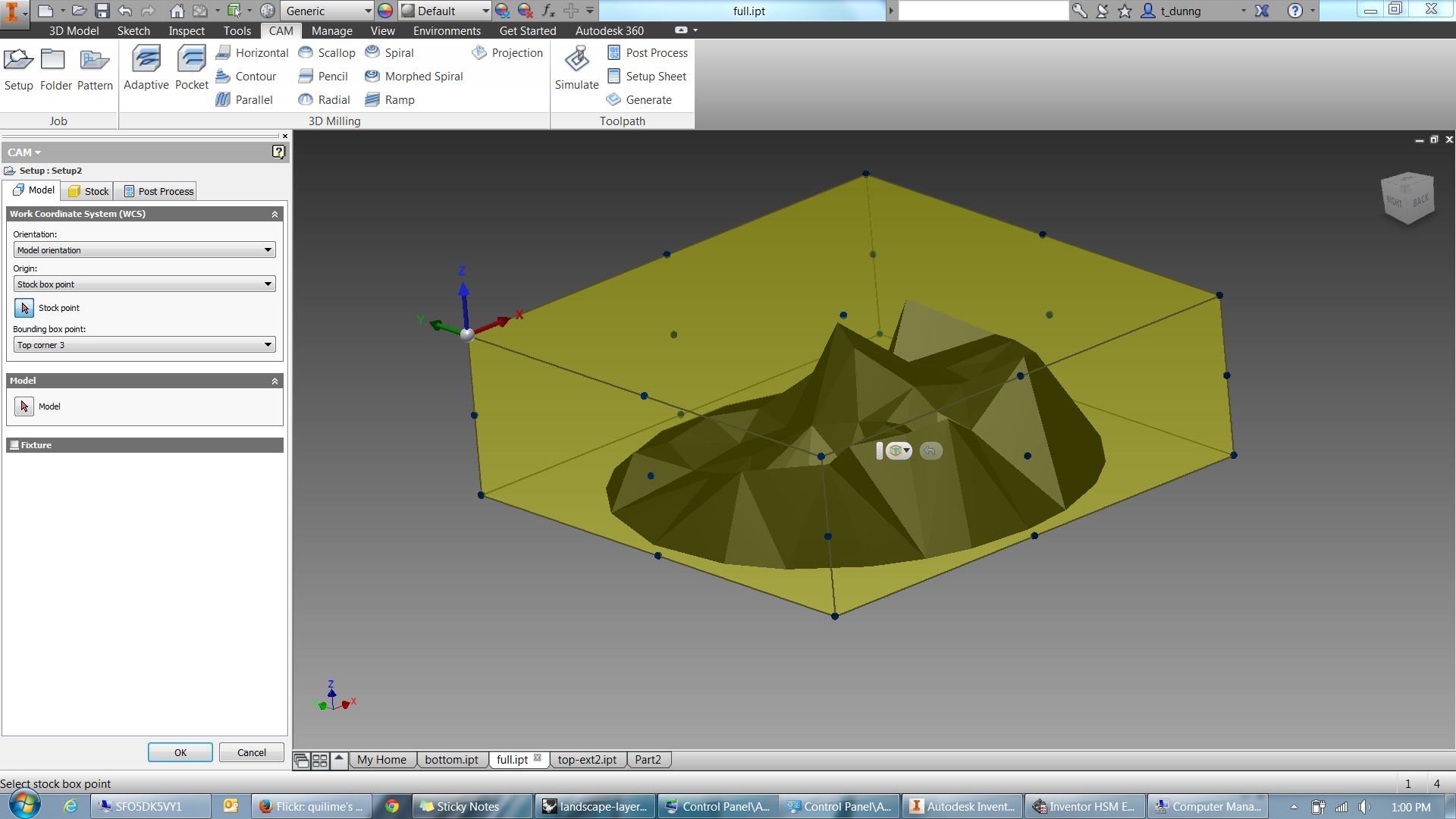Close the full.ipt document tab
Image resolution: width=1456 pixels, height=819 pixels.
pos(538,758)
